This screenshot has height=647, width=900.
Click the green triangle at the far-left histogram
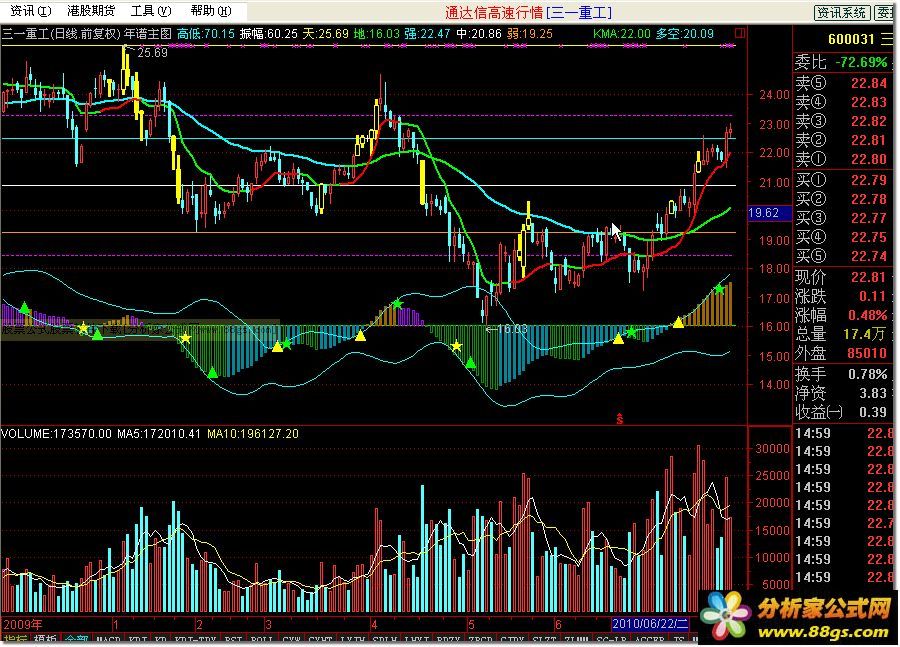coord(24,309)
